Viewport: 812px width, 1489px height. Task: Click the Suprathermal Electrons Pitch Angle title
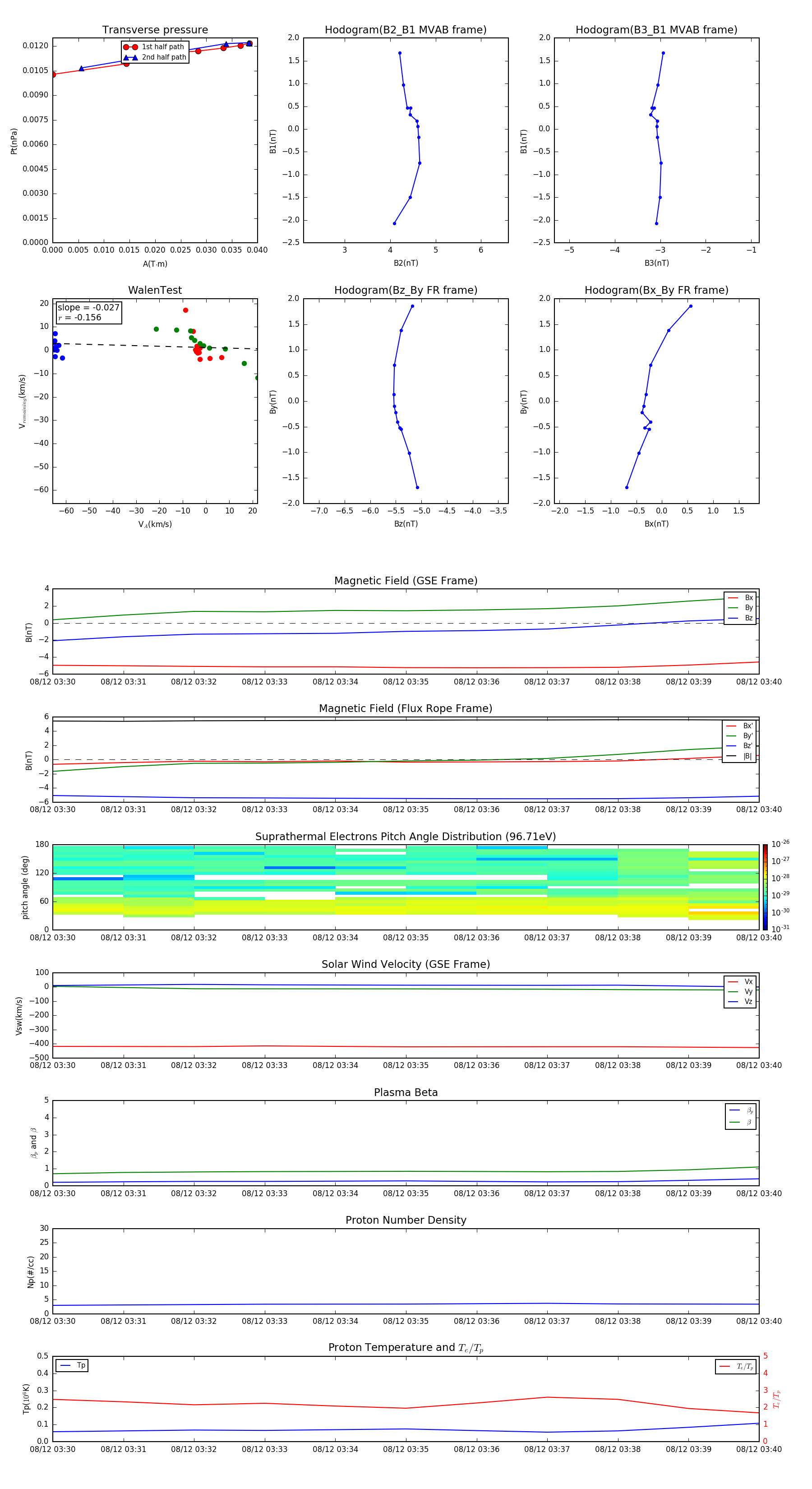click(406, 837)
